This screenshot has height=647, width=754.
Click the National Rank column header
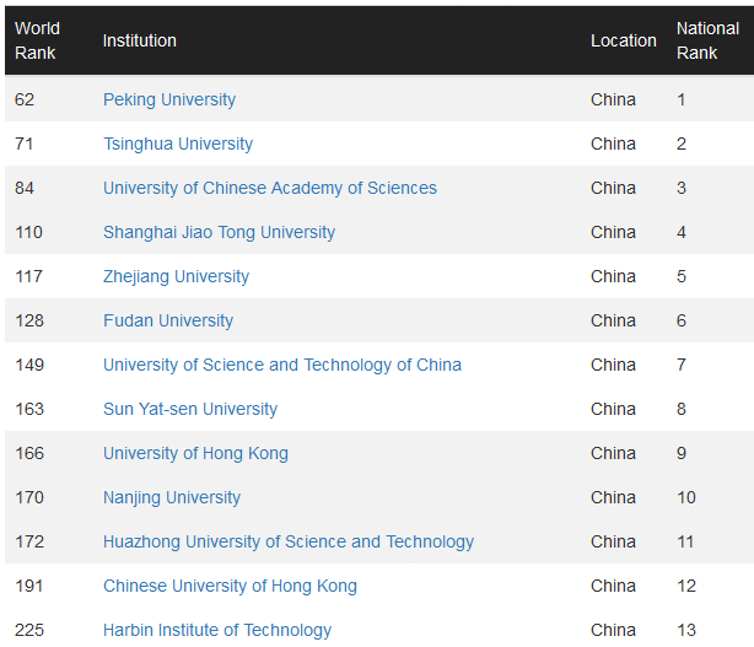pos(707,40)
